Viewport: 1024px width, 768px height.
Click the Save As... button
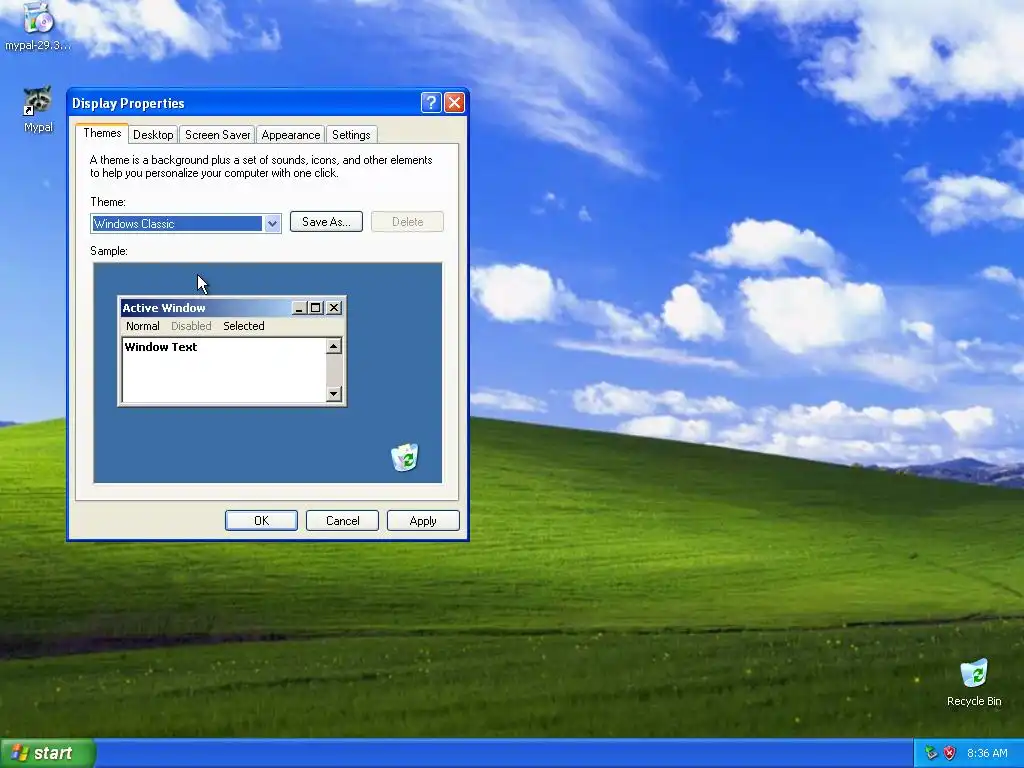pos(326,222)
